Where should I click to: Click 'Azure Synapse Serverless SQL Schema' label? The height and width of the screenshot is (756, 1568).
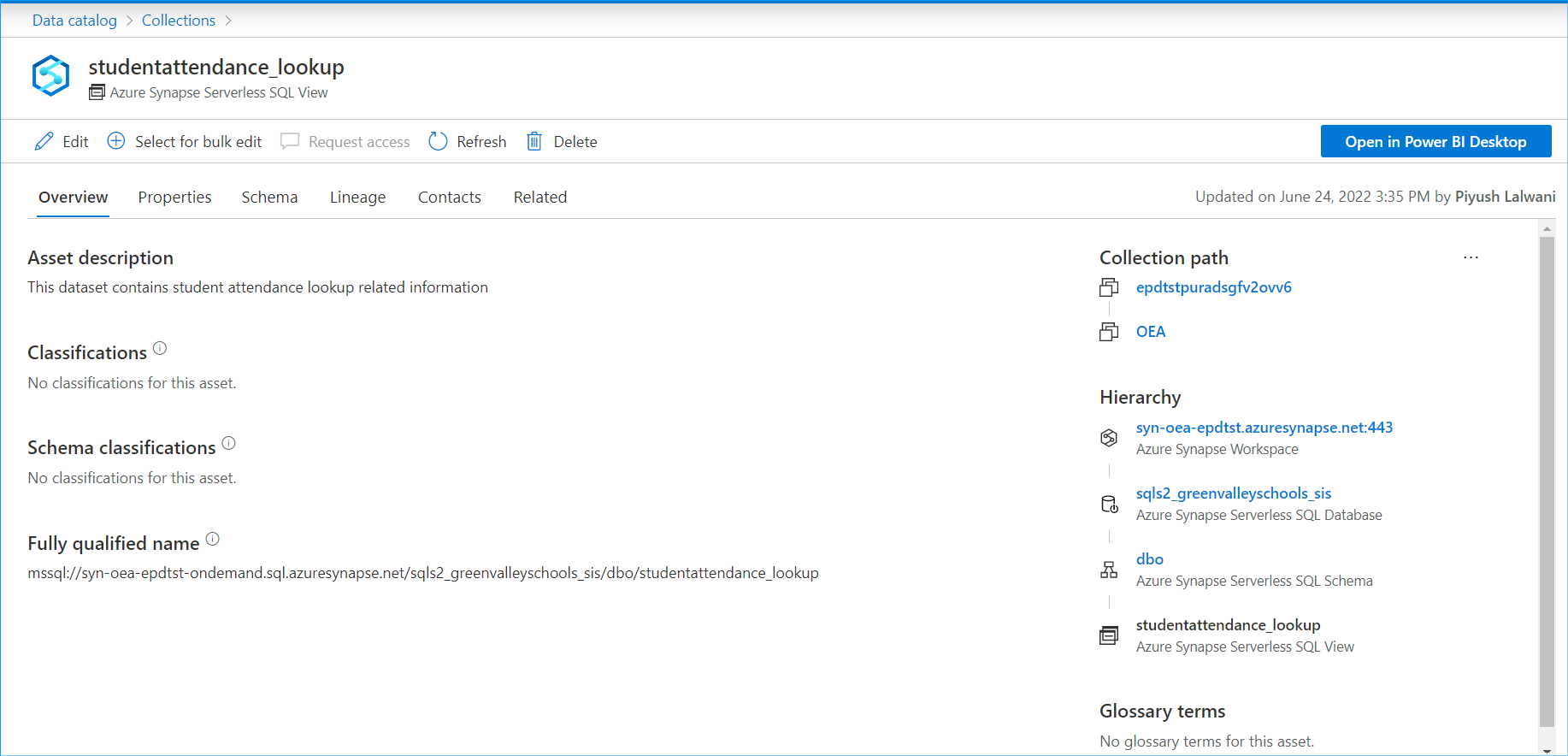pyautogui.click(x=1254, y=582)
